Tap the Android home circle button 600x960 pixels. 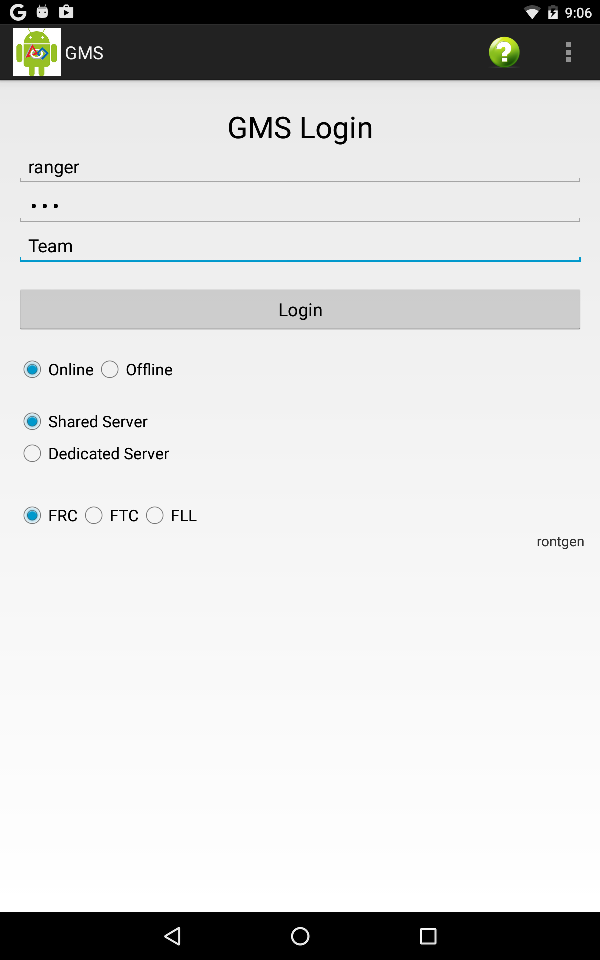[x=300, y=936]
